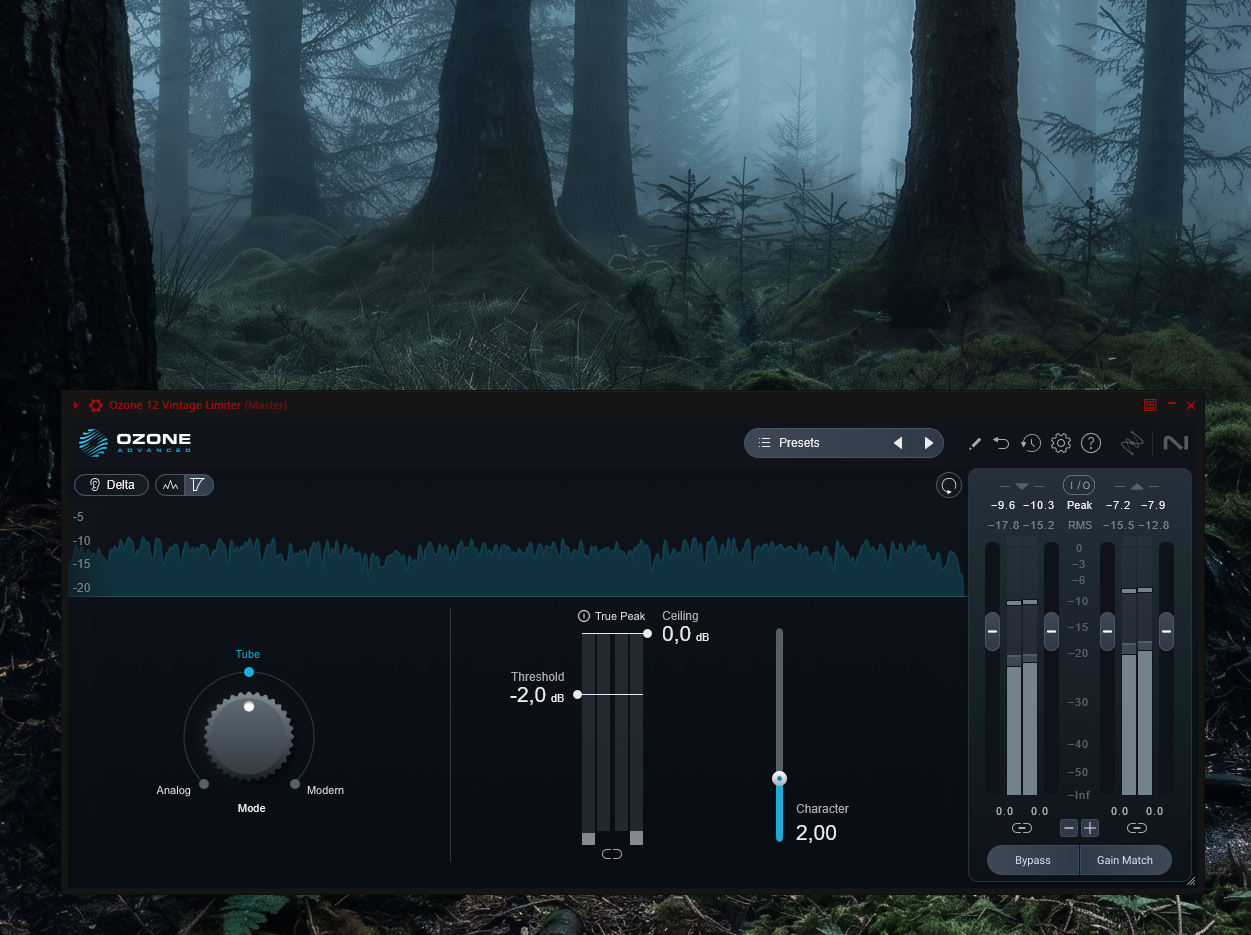Open the help question mark icon
The image size is (1251, 935).
click(1091, 443)
